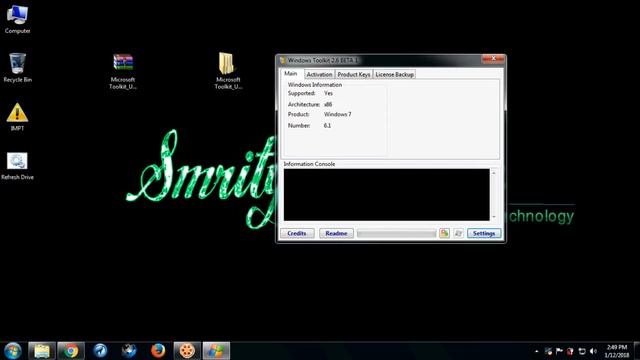
Task: Click the Credits button
Action: [297, 233]
